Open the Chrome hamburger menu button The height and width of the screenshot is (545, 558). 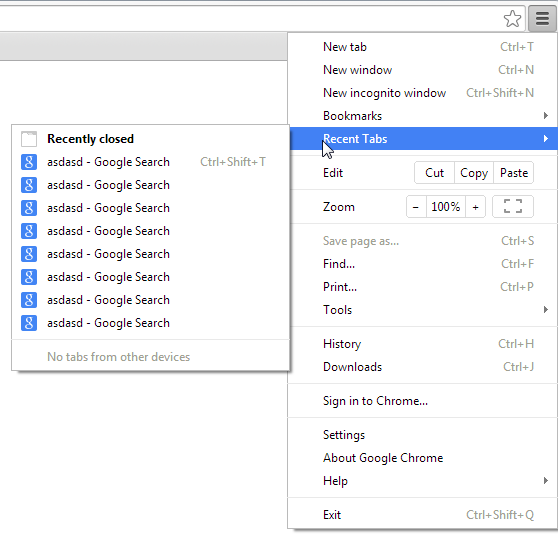pos(542,19)
